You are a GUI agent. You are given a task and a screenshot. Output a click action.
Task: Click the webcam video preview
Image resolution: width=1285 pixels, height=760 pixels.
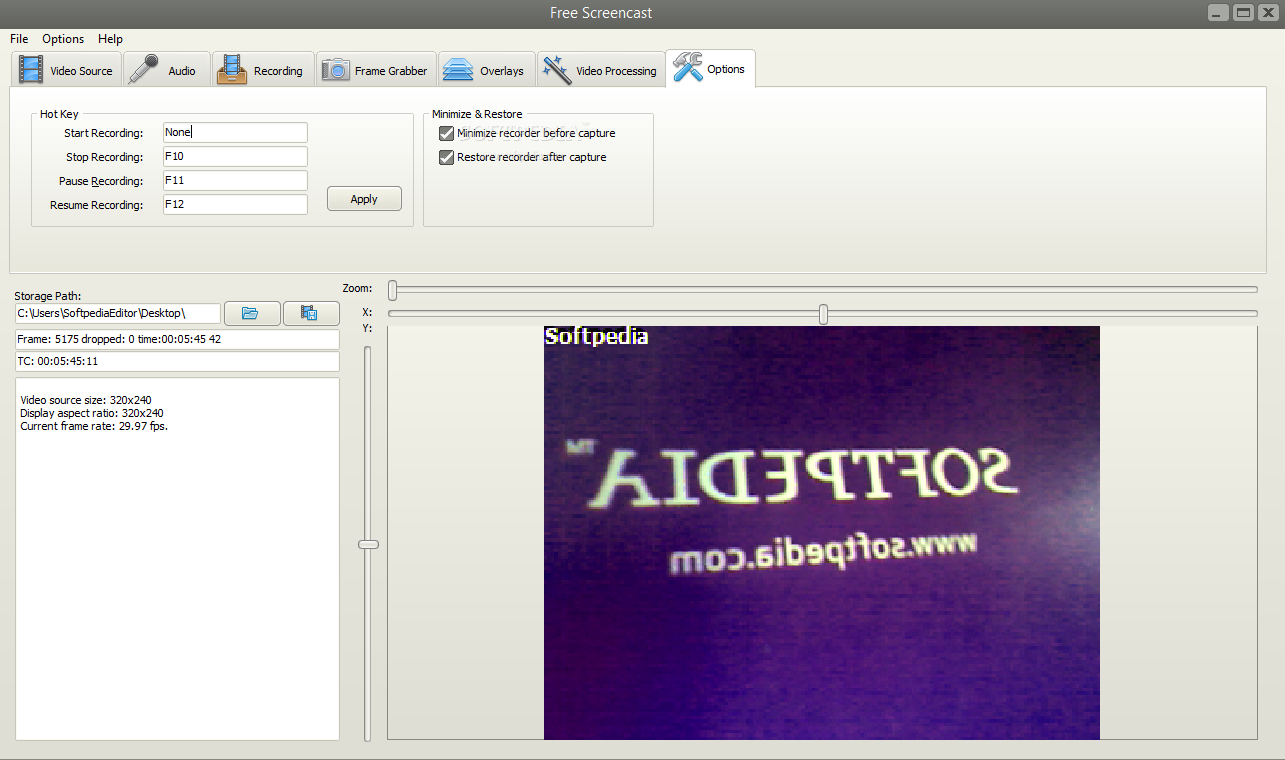(x=822, y=533)
